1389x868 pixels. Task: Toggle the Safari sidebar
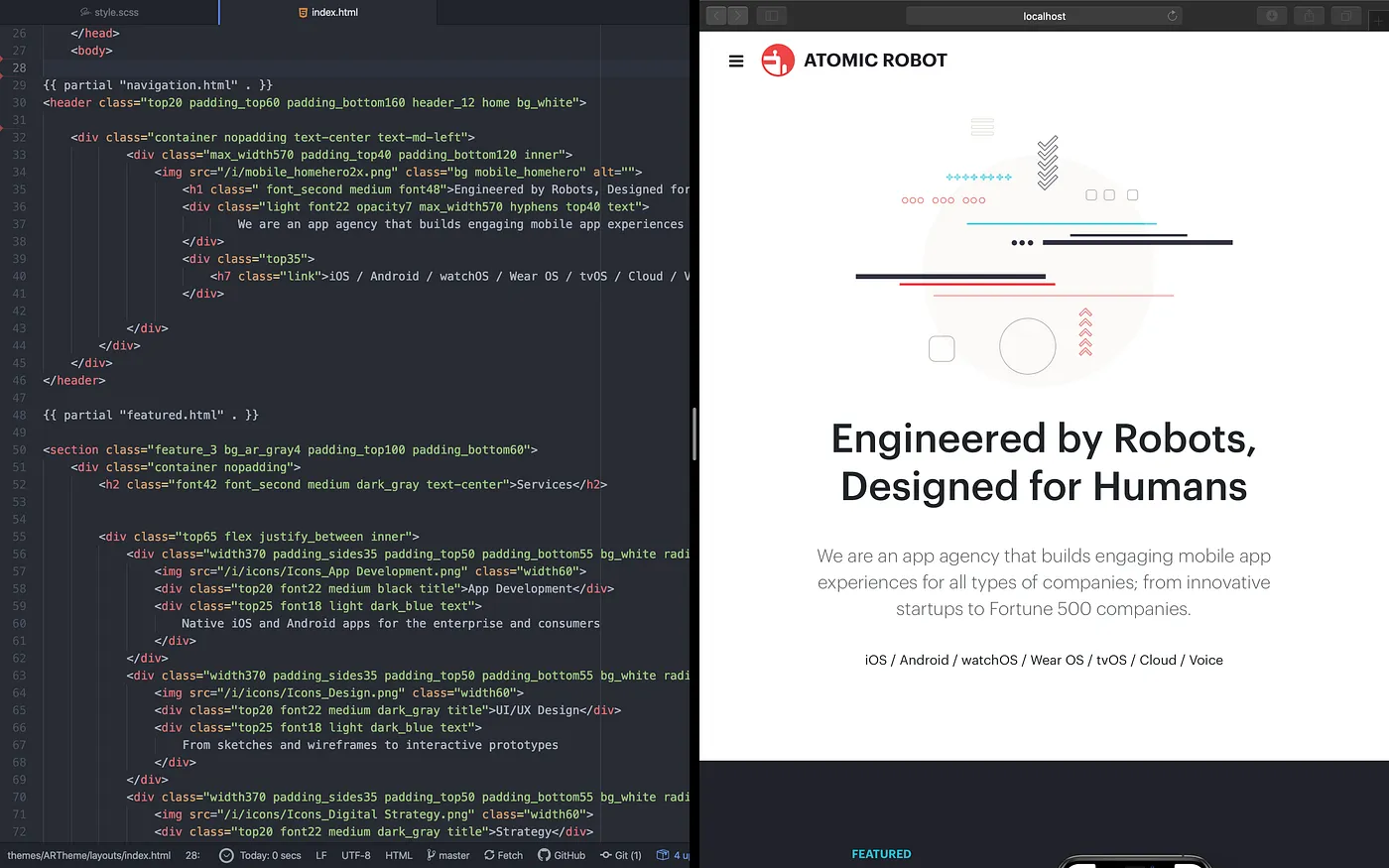click(771, 15)
